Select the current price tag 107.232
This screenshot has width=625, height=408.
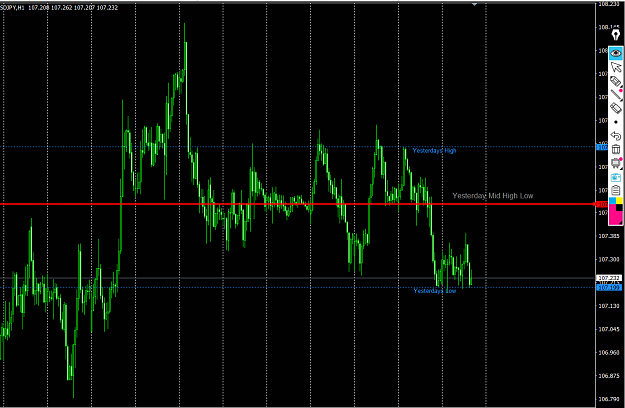pyautogui.click(x=609, y=278)
